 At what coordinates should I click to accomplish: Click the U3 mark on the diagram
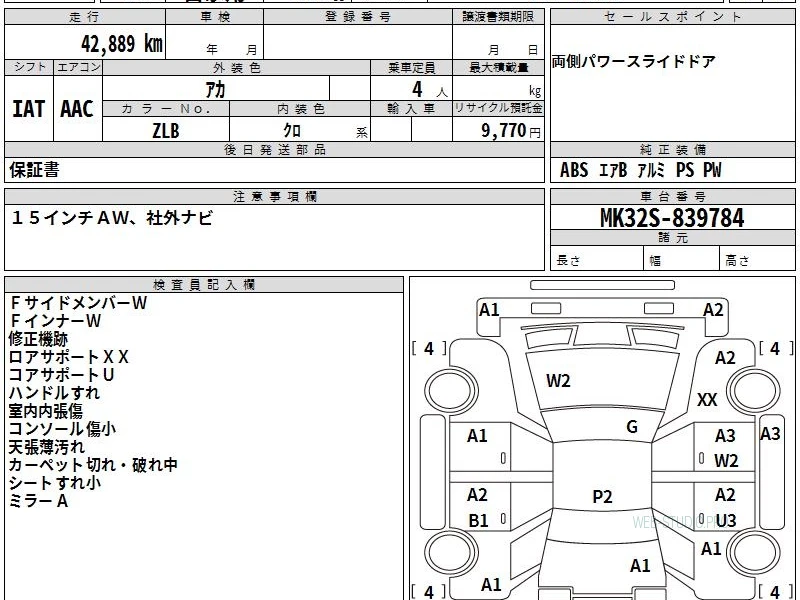tap(726, 521)
